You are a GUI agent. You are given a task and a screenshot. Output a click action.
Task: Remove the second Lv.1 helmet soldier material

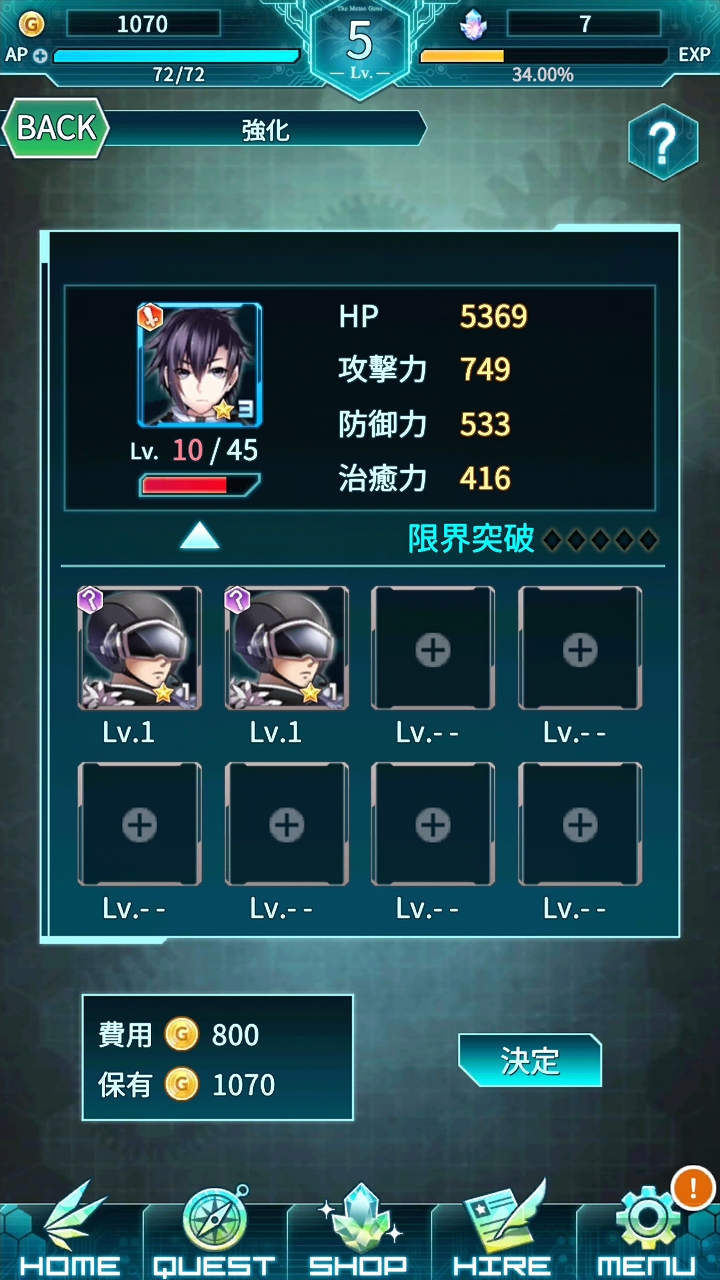(x=287, y=648)
